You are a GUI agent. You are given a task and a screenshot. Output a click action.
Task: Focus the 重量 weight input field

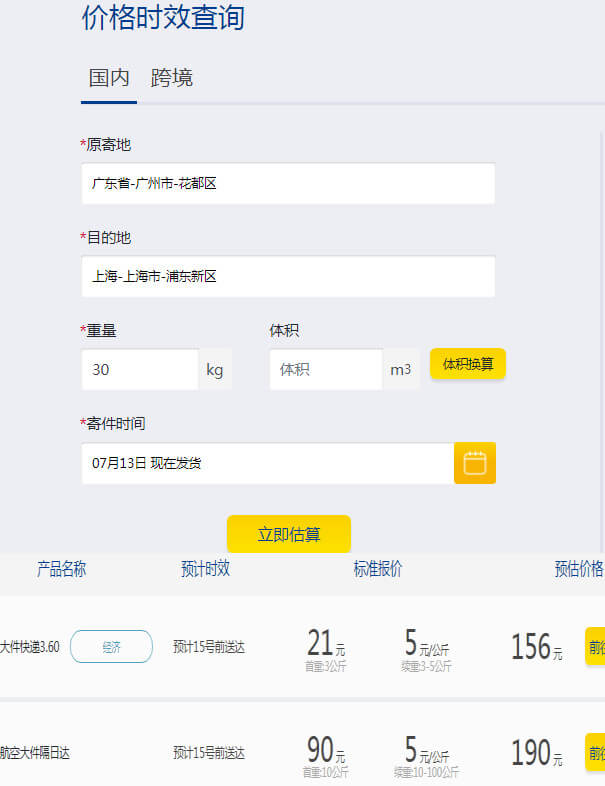pos(140,369)
